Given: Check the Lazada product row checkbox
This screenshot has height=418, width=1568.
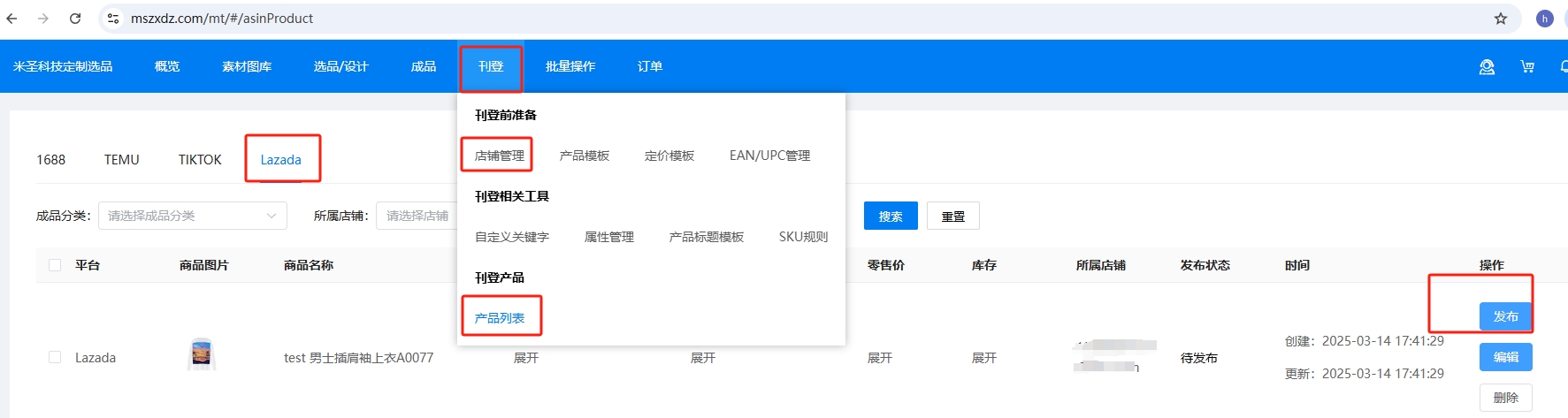Looking at the screenshot, I should pos(55,357).
